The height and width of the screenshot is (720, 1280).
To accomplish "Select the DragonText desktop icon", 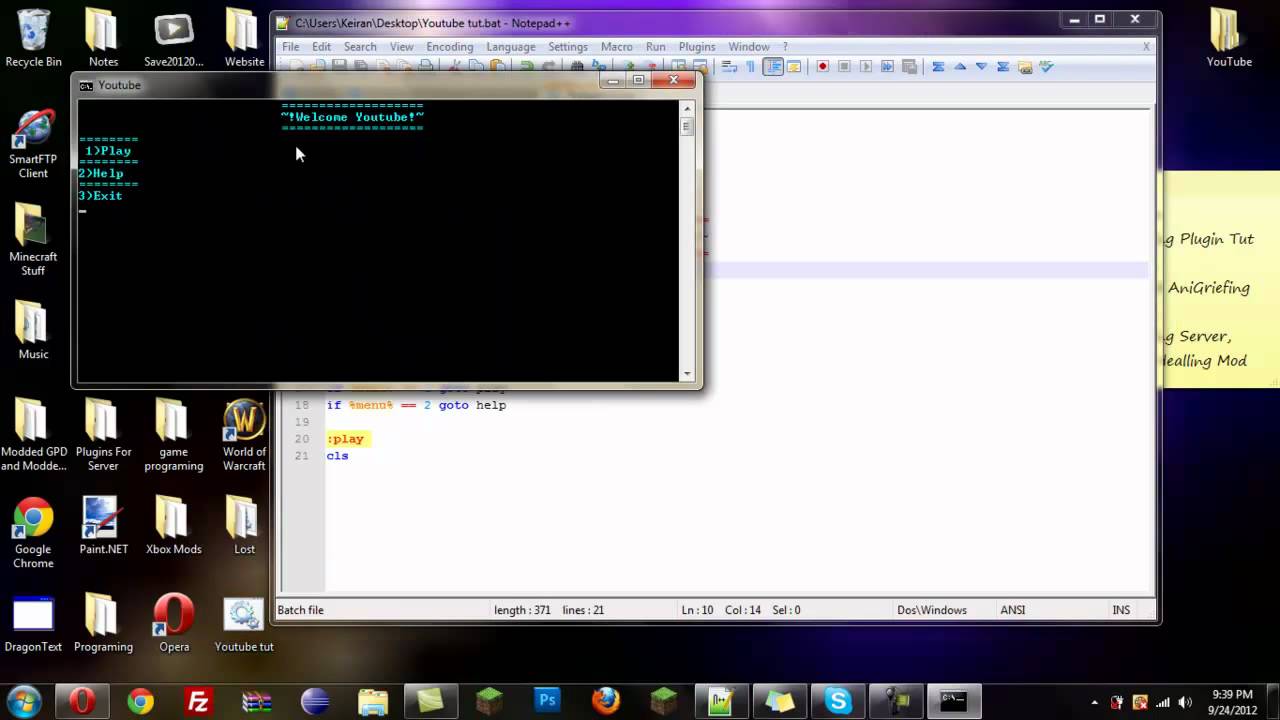I will (x=33, y=624).
